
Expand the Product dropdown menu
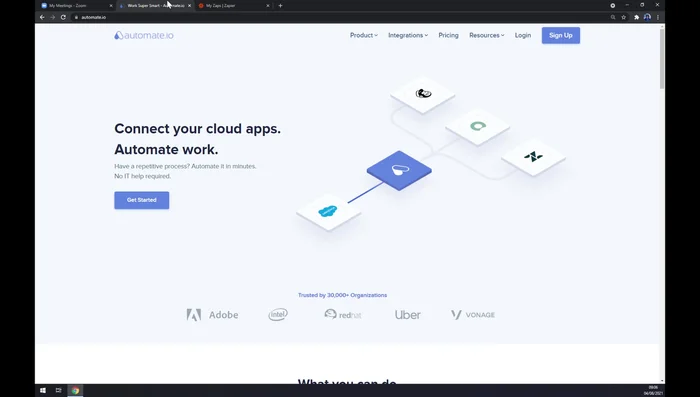[363, 35]
